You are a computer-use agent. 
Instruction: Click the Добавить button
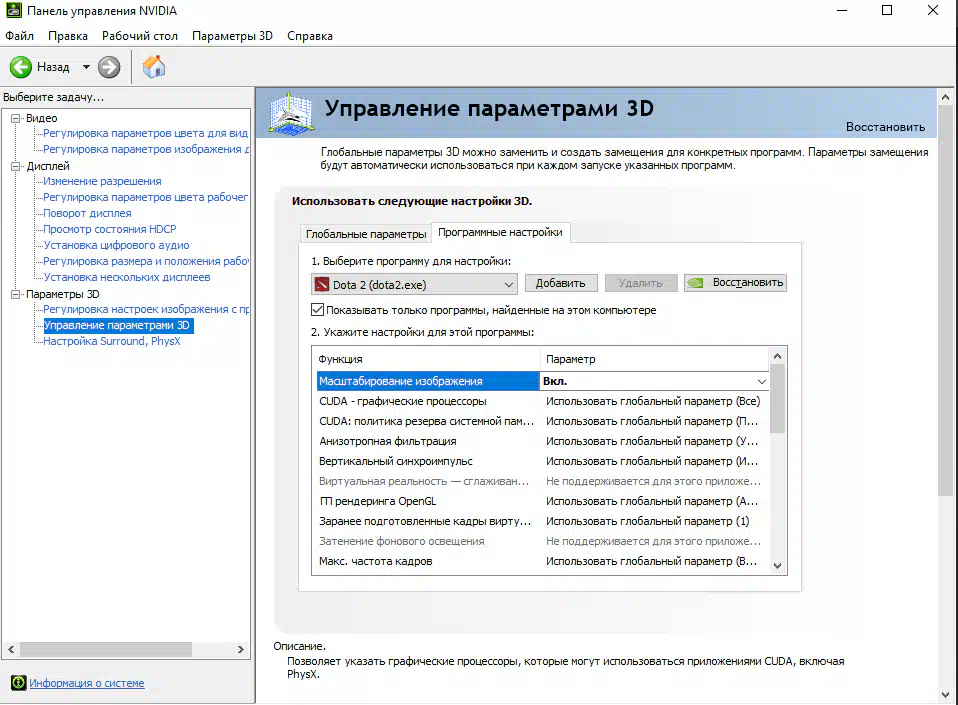click(x=561, y=283)
